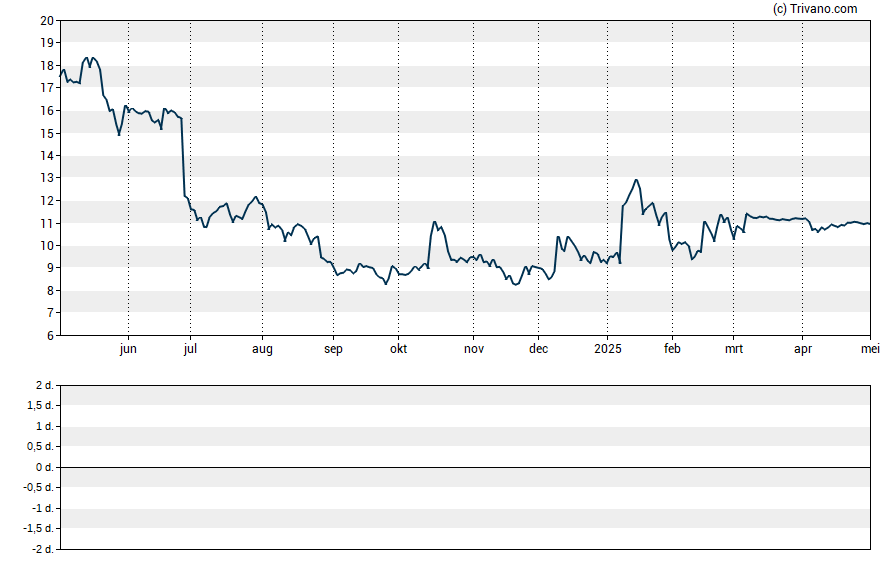Click the 'mei' month label
The height and width of the screenshot is (565, 888).
(870, 349)
